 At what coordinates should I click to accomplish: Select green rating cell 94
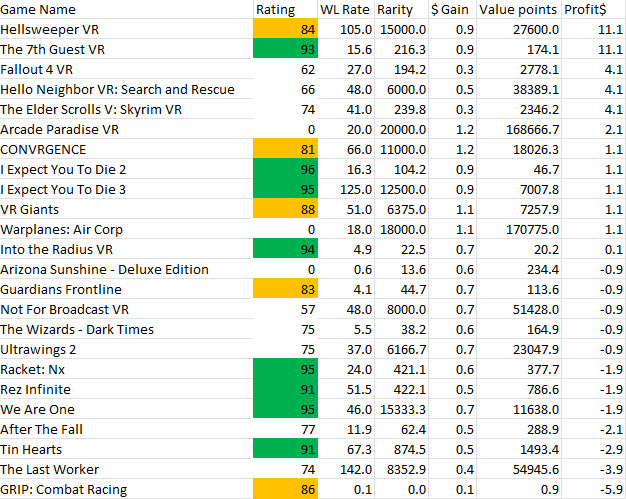285,249
